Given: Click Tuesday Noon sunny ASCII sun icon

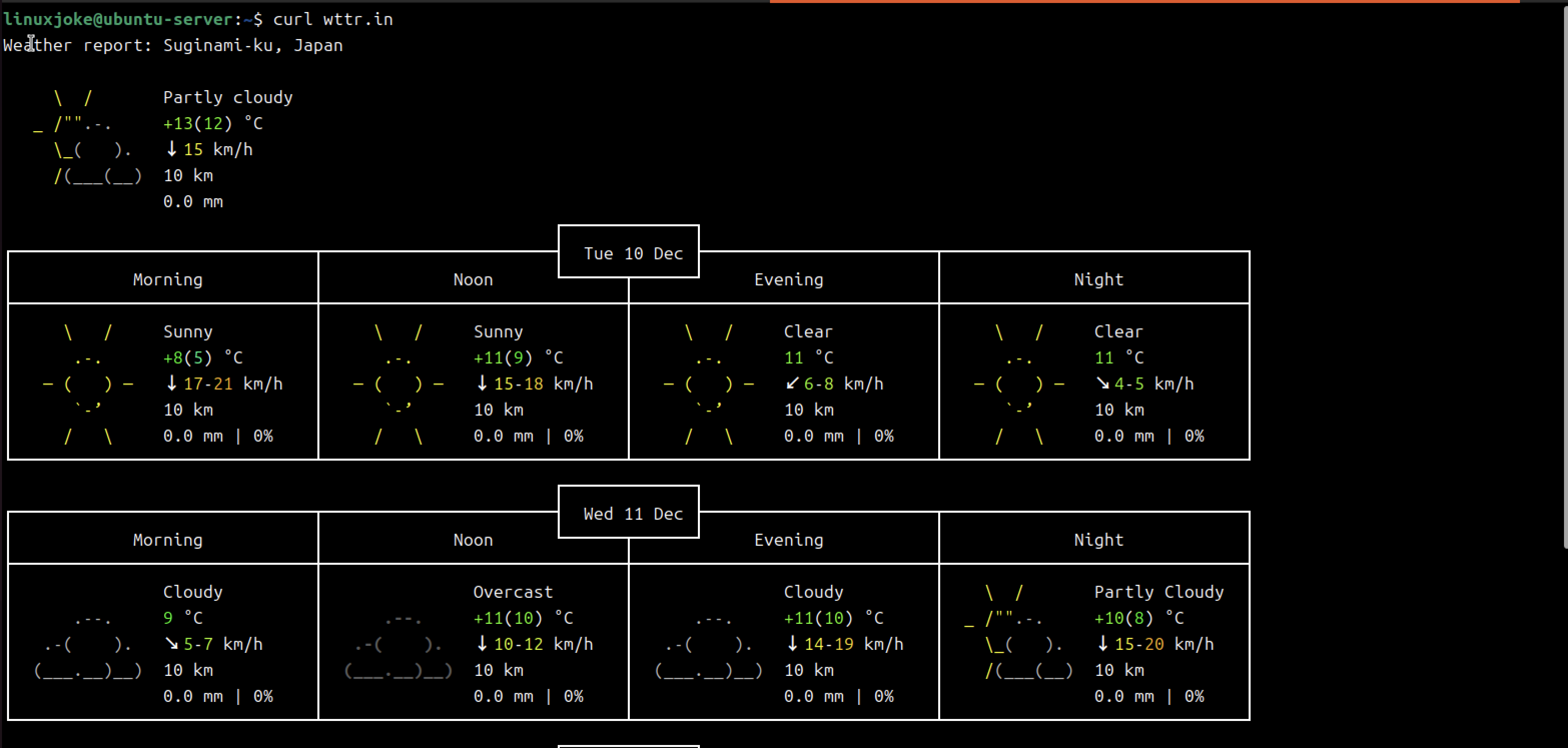Looking at the screenshot, I should click(399, 384).
